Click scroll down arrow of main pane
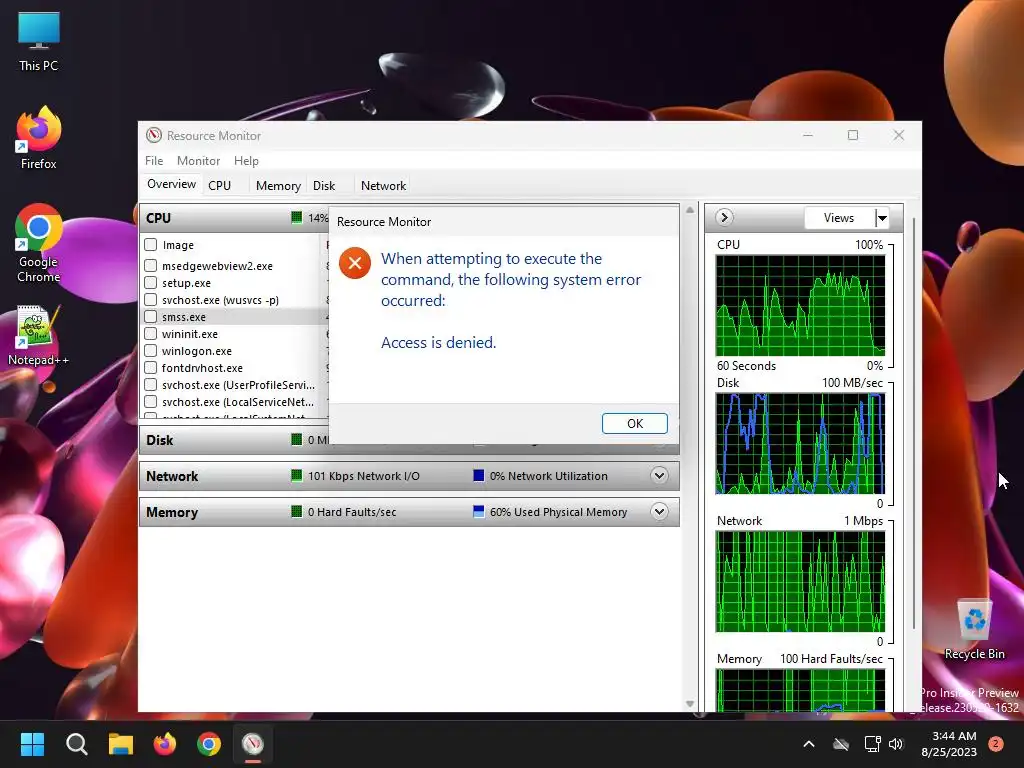Viewport: 1024px width, 768px height. tap(690, 703)
